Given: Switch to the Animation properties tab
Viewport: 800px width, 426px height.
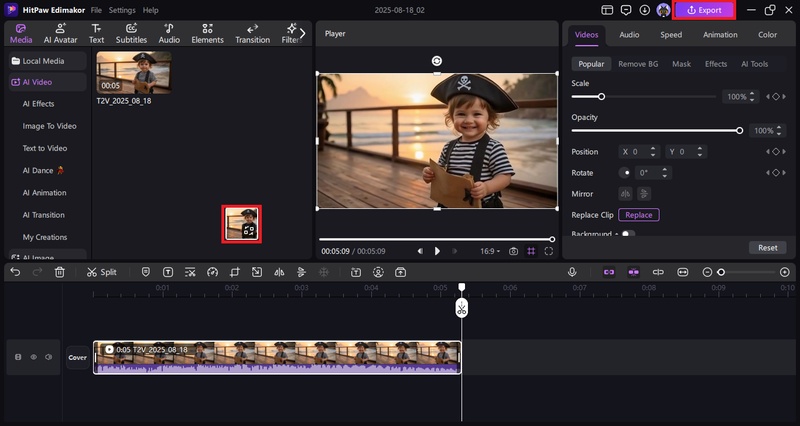Looking at the screenshot, I should [x=720, y=35].
